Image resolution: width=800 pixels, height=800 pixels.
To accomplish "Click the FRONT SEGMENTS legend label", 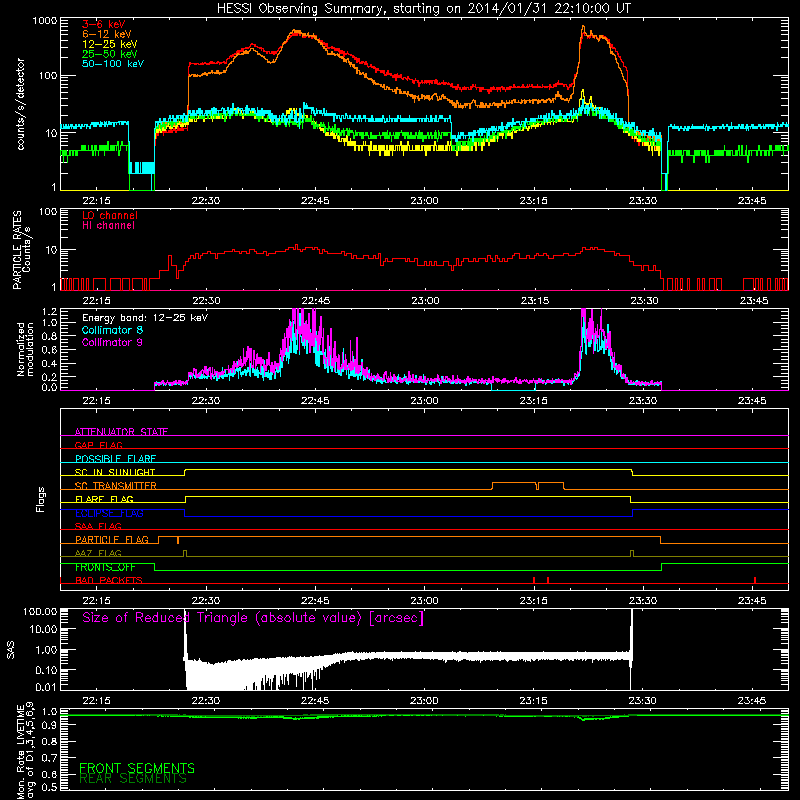I will pyautogui.click(x=137, y=768).
